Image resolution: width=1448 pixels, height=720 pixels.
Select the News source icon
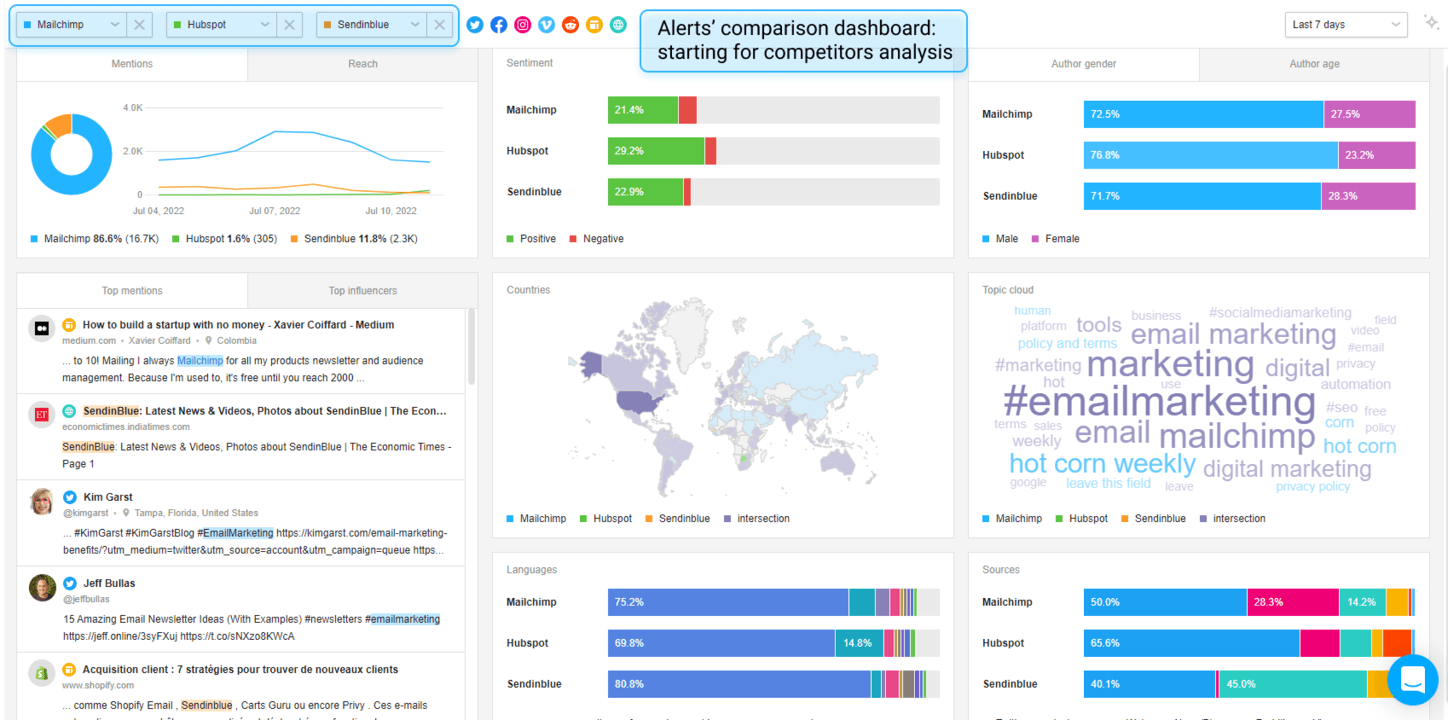click(x=594, y=25)
